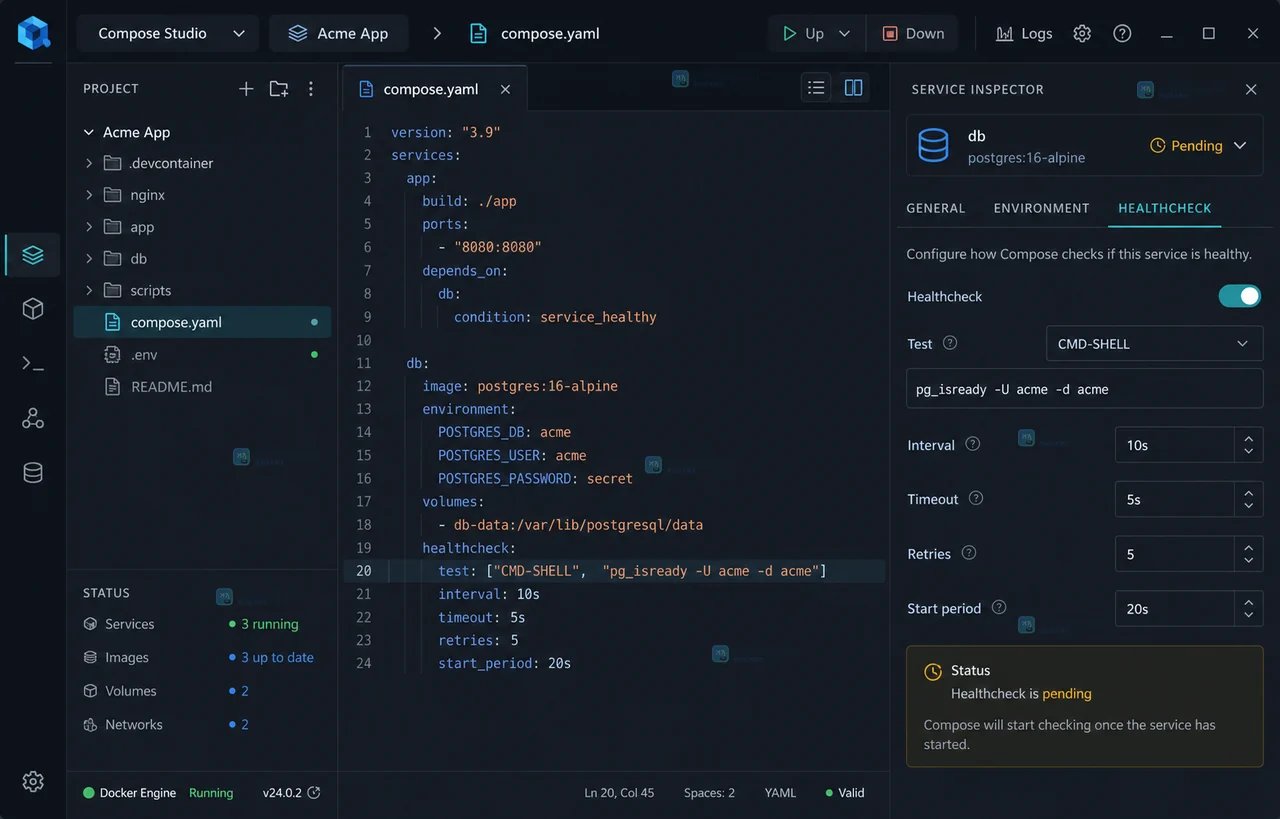Open the container cube icon in sidebar

33,309
